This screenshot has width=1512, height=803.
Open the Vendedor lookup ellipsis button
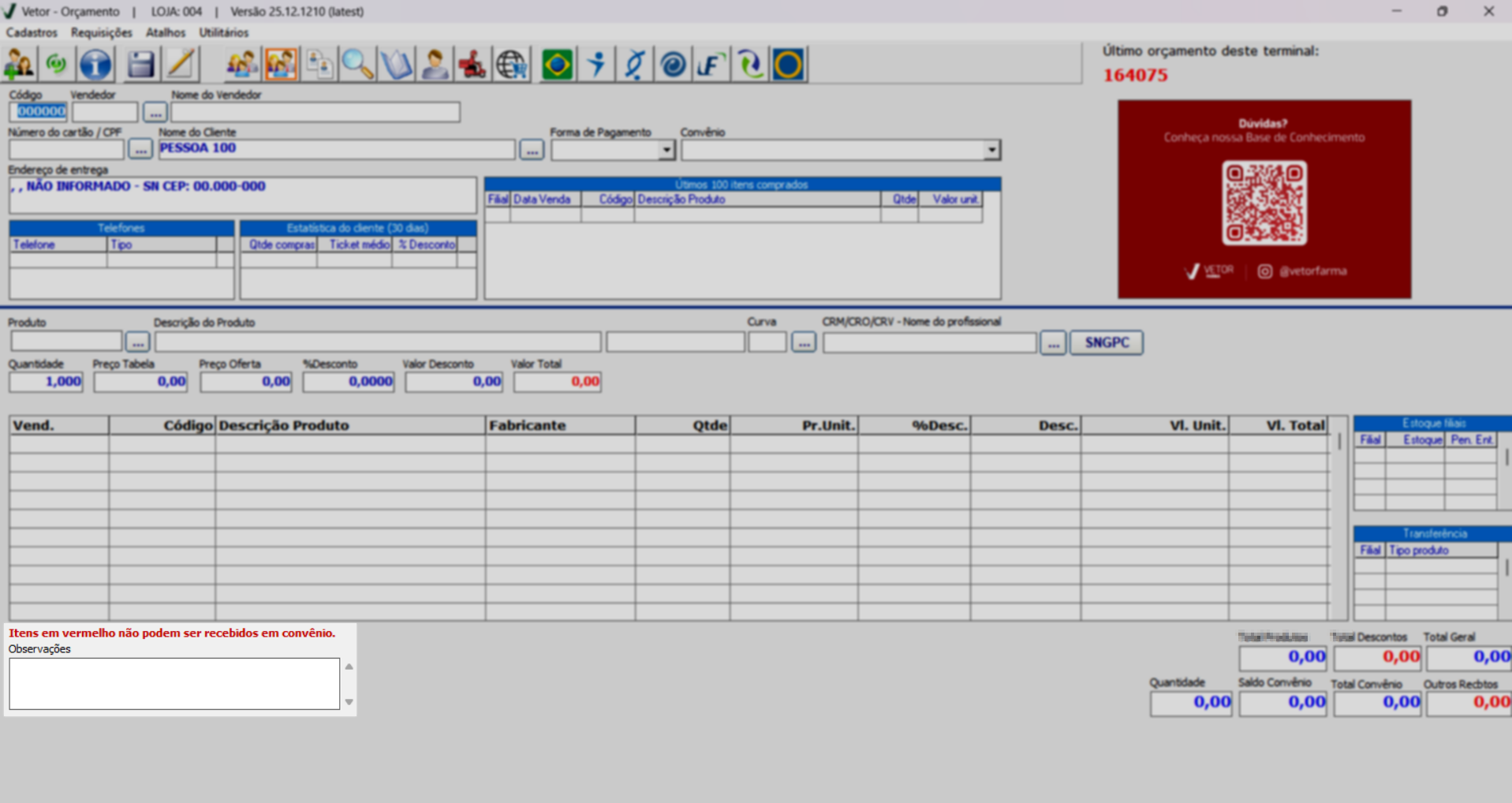pos(155,112)
